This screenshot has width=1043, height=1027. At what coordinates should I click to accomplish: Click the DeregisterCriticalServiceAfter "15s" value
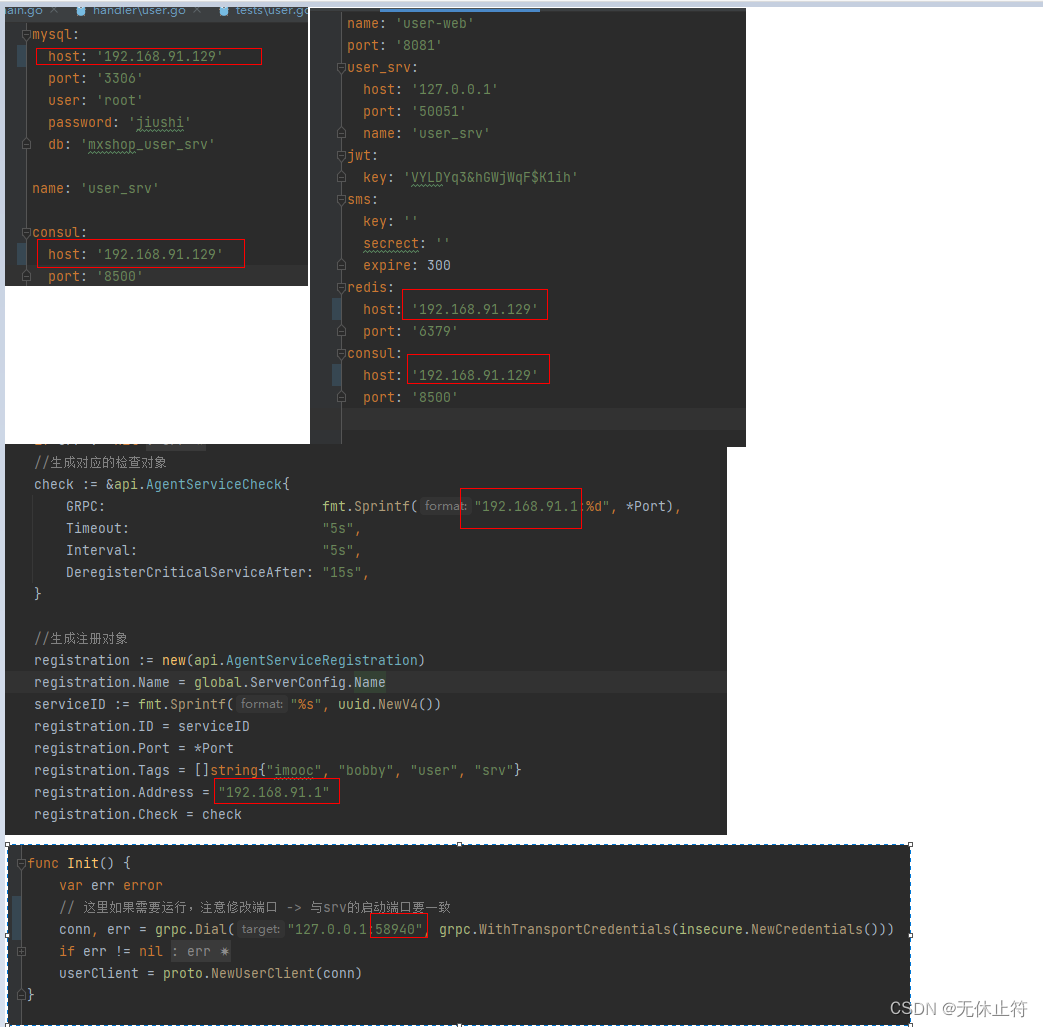[x=342, y=572]
